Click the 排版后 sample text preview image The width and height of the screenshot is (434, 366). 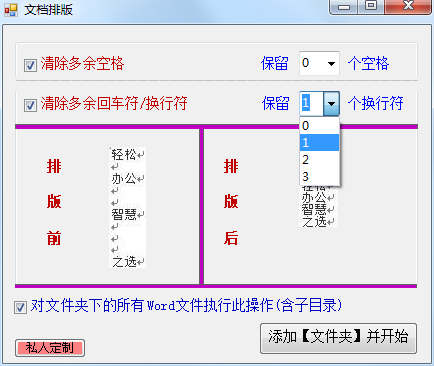[319, 206]
